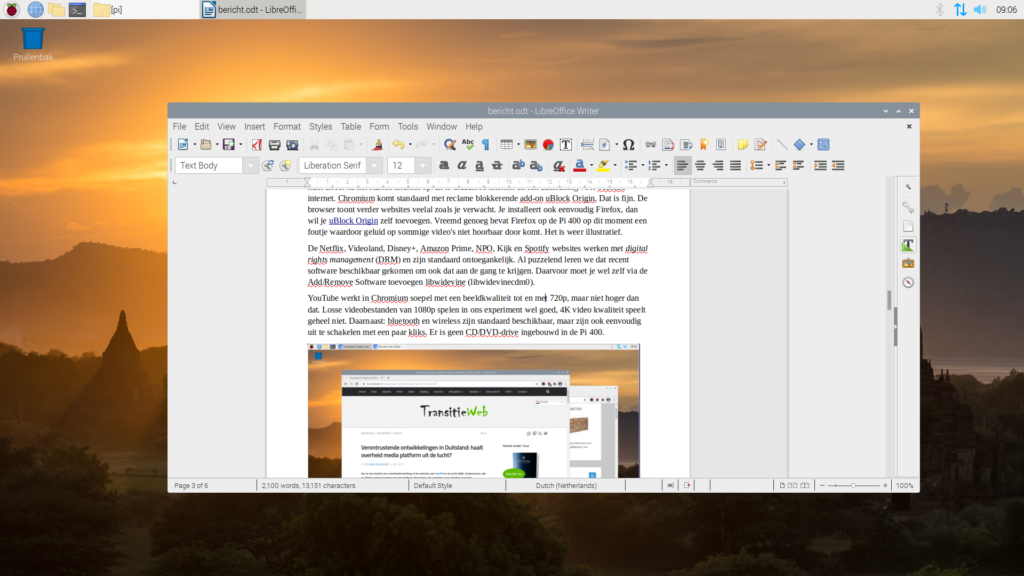Insert a cross-reference
This screenshot has height=576, width=1024.
click(x=722, y=144)
